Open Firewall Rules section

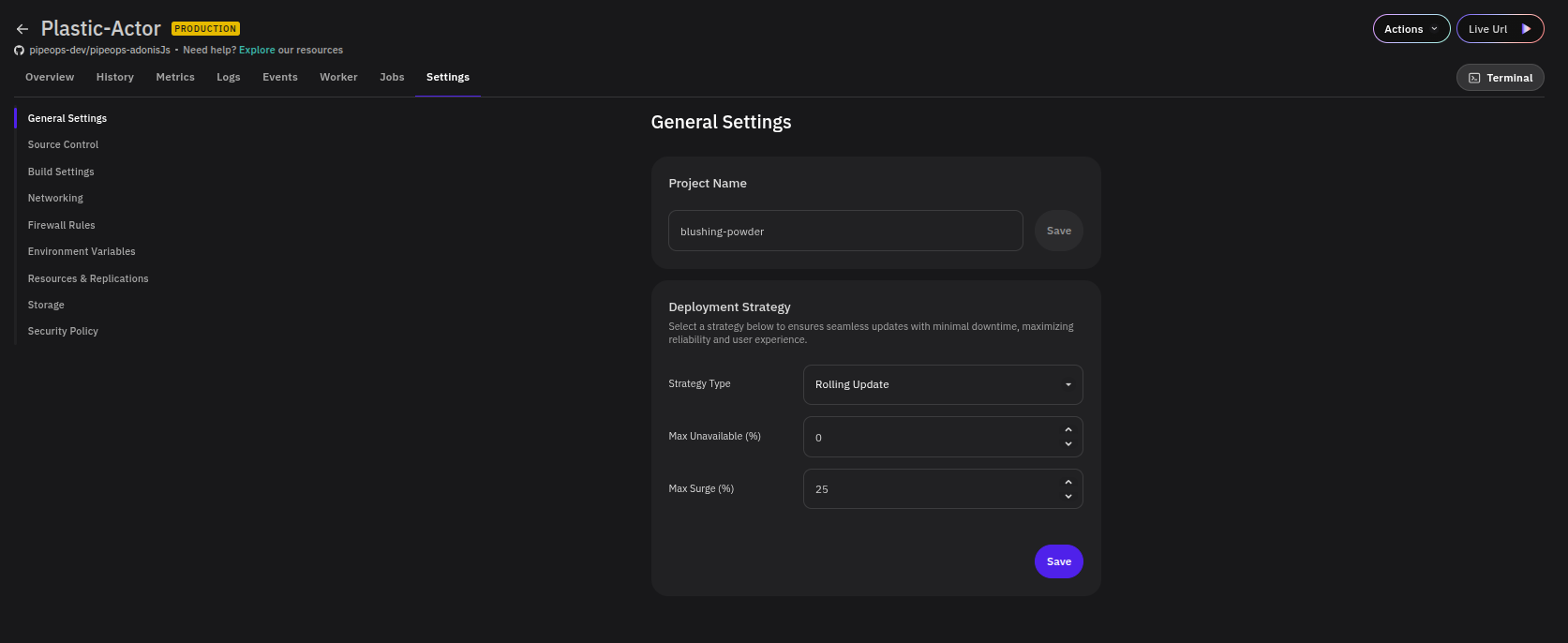(x=62, y=225)
